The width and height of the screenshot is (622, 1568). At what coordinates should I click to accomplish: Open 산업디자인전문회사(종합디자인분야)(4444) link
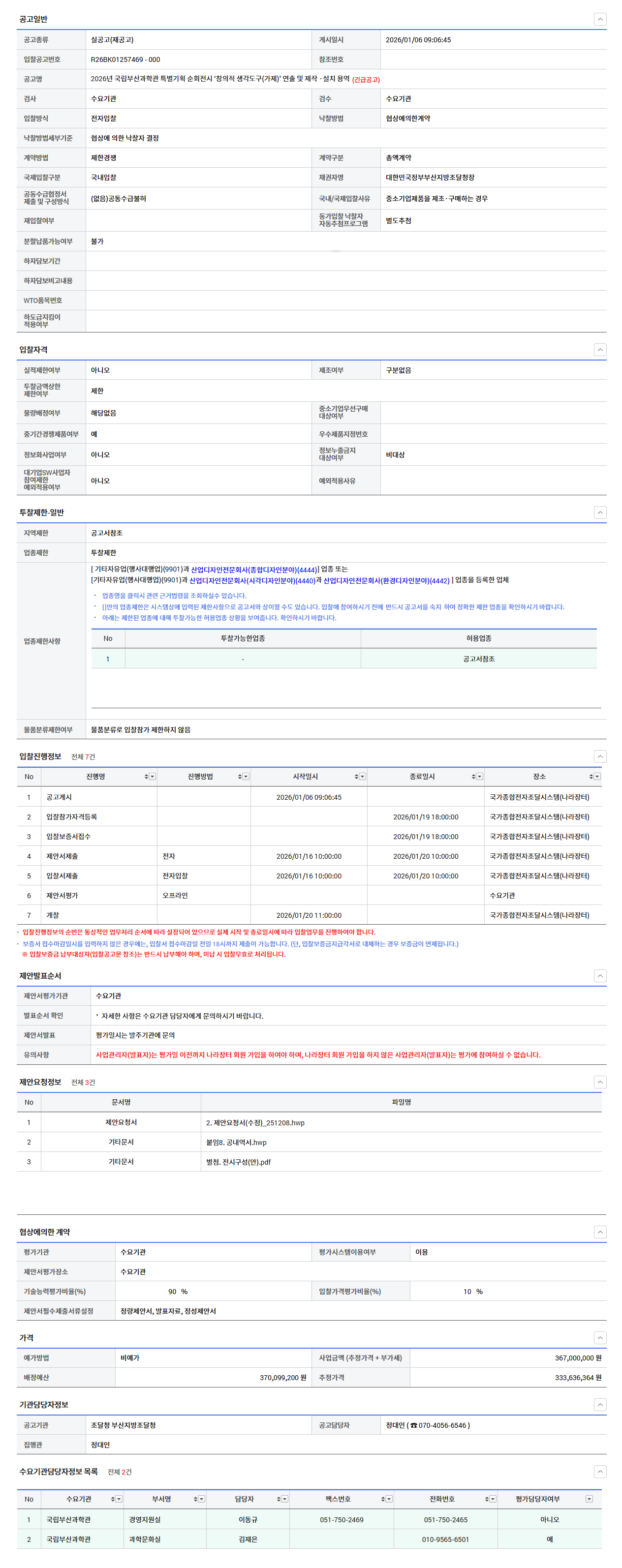(253, 570)
